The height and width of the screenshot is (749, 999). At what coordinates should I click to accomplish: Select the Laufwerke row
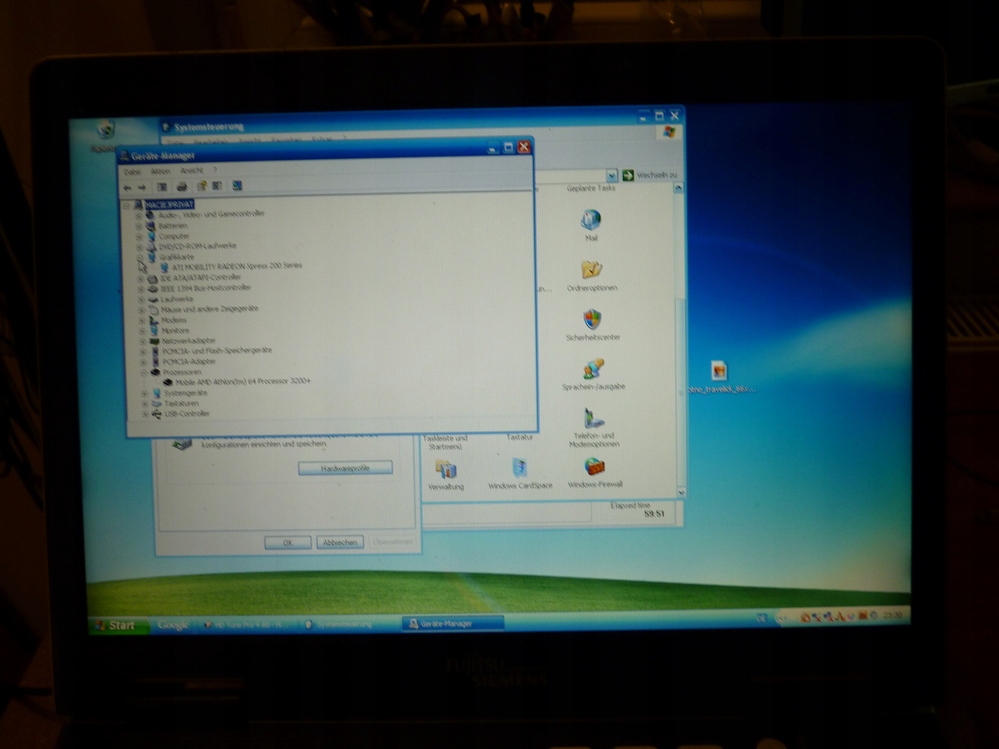tap(176, 299)
